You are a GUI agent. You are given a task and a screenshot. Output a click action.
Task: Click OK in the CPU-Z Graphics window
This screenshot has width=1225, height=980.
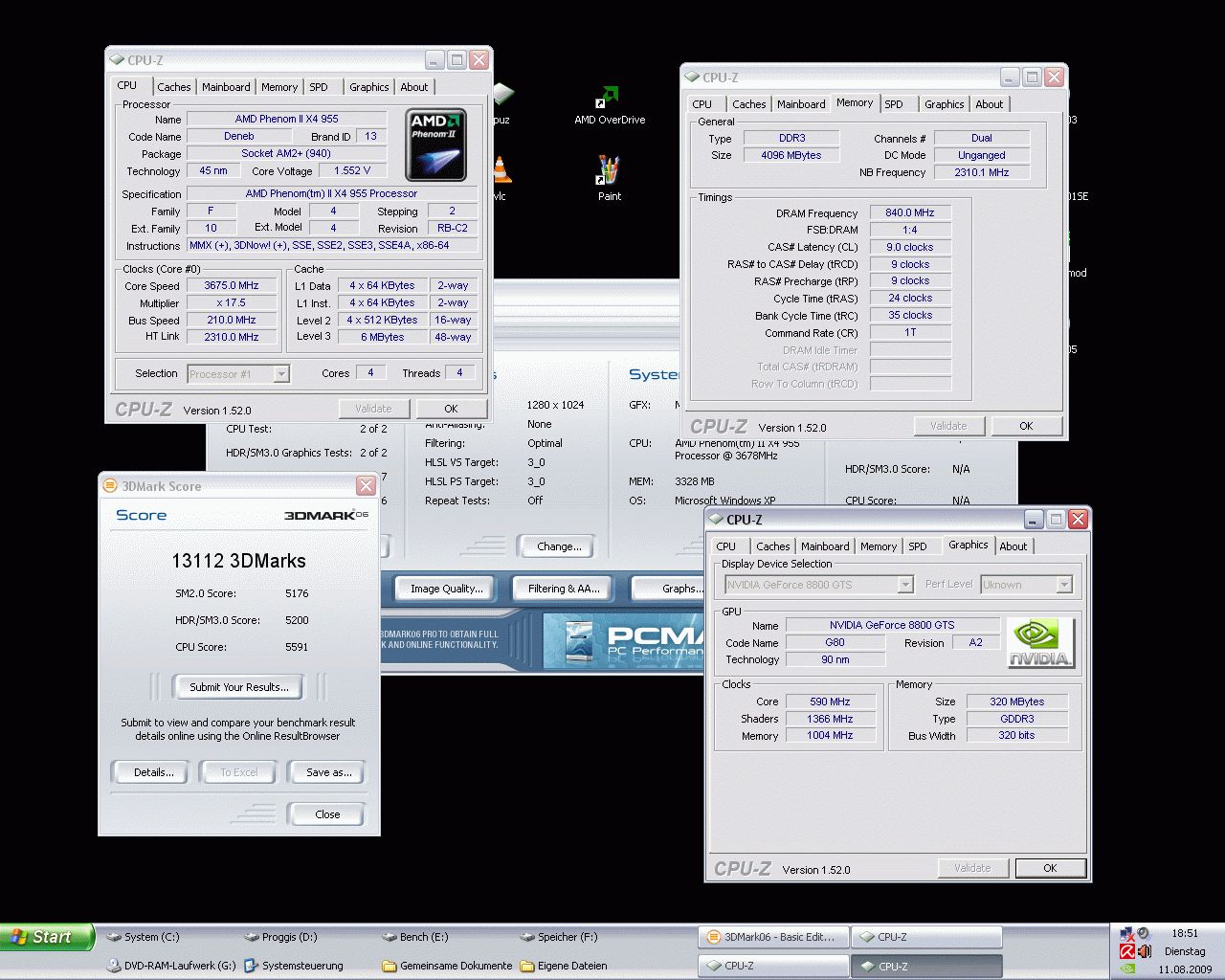tap(1050, 868)
